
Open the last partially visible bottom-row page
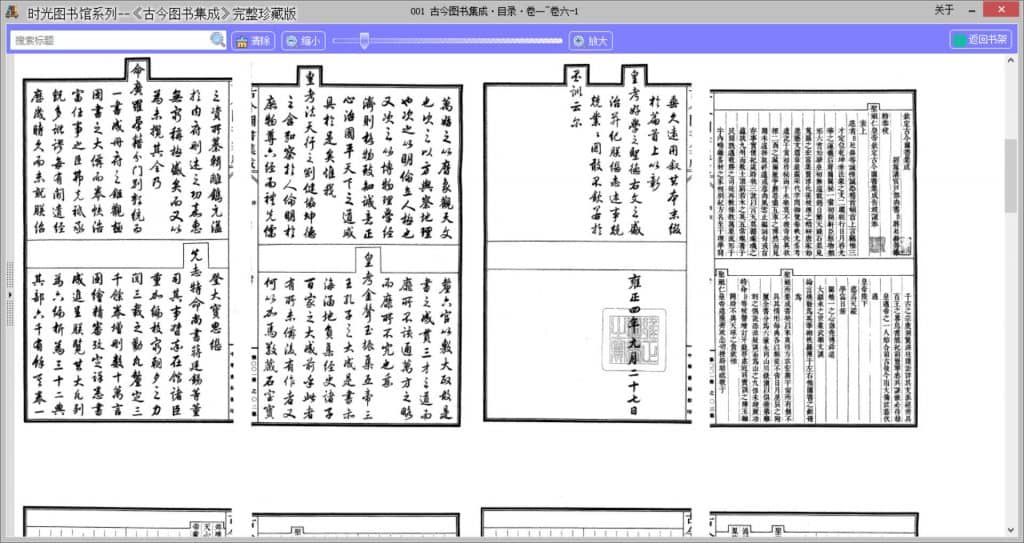coord(814,525)
